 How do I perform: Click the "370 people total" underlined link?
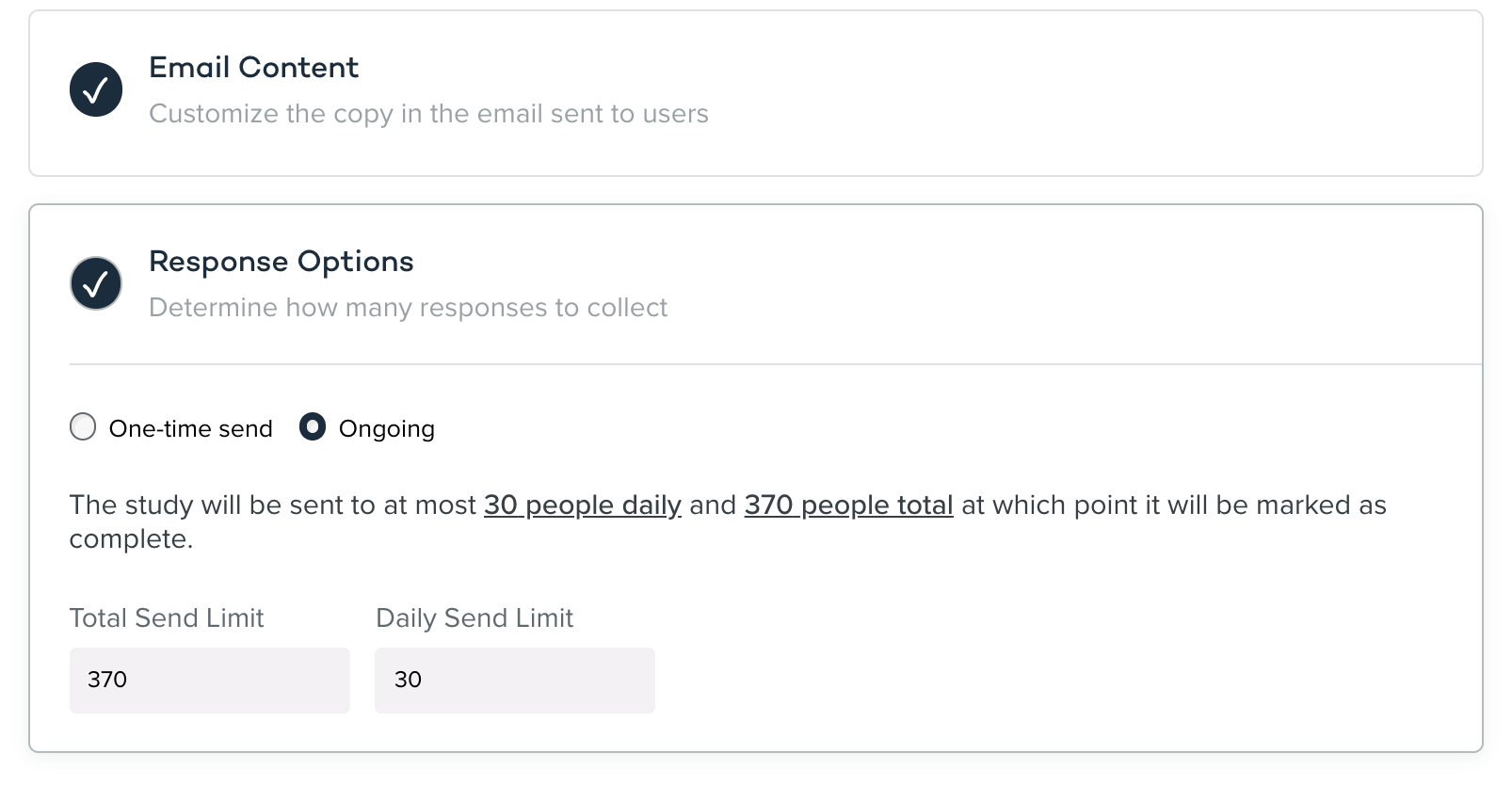pos(848,505)
